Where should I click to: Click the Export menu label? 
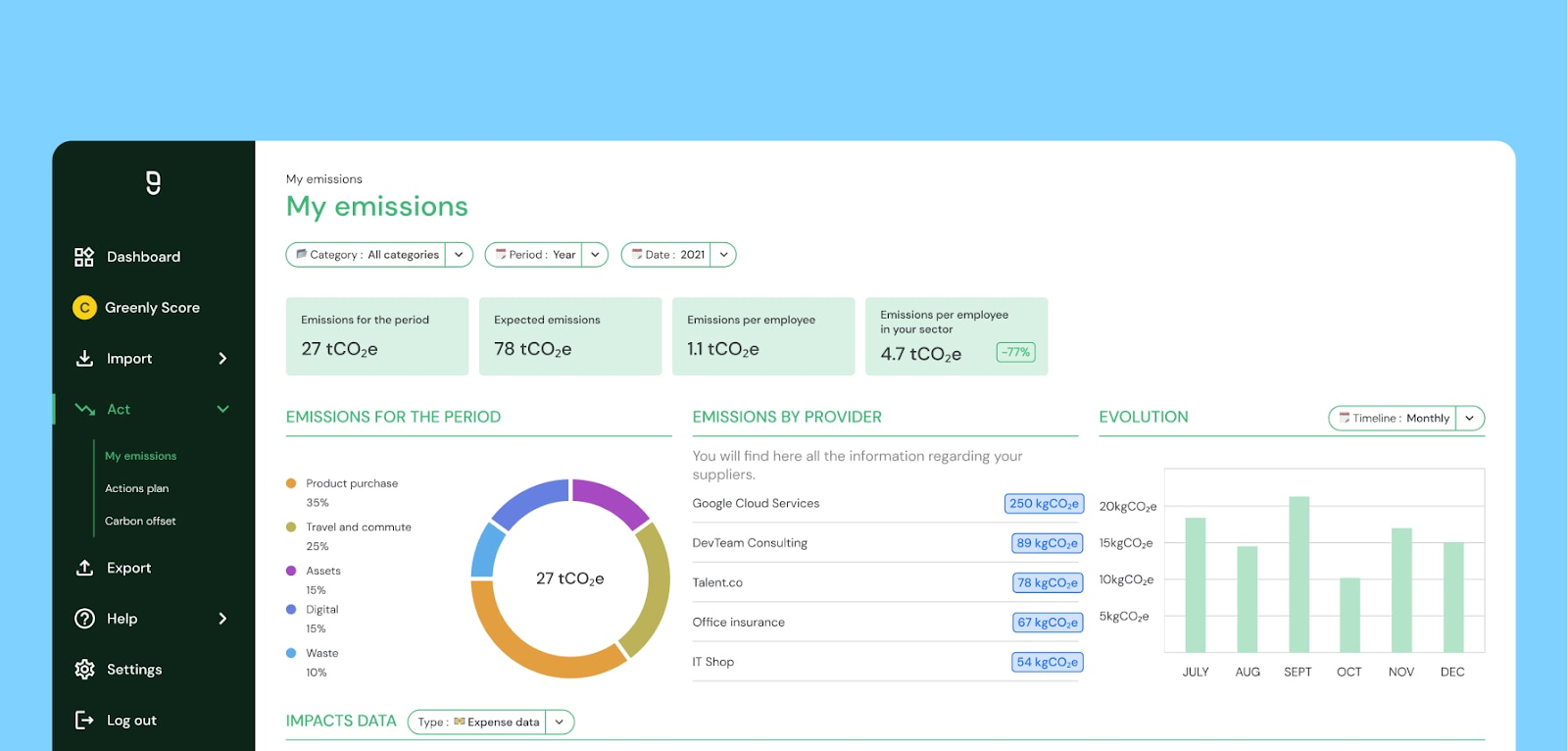click(x=128, y=568)
